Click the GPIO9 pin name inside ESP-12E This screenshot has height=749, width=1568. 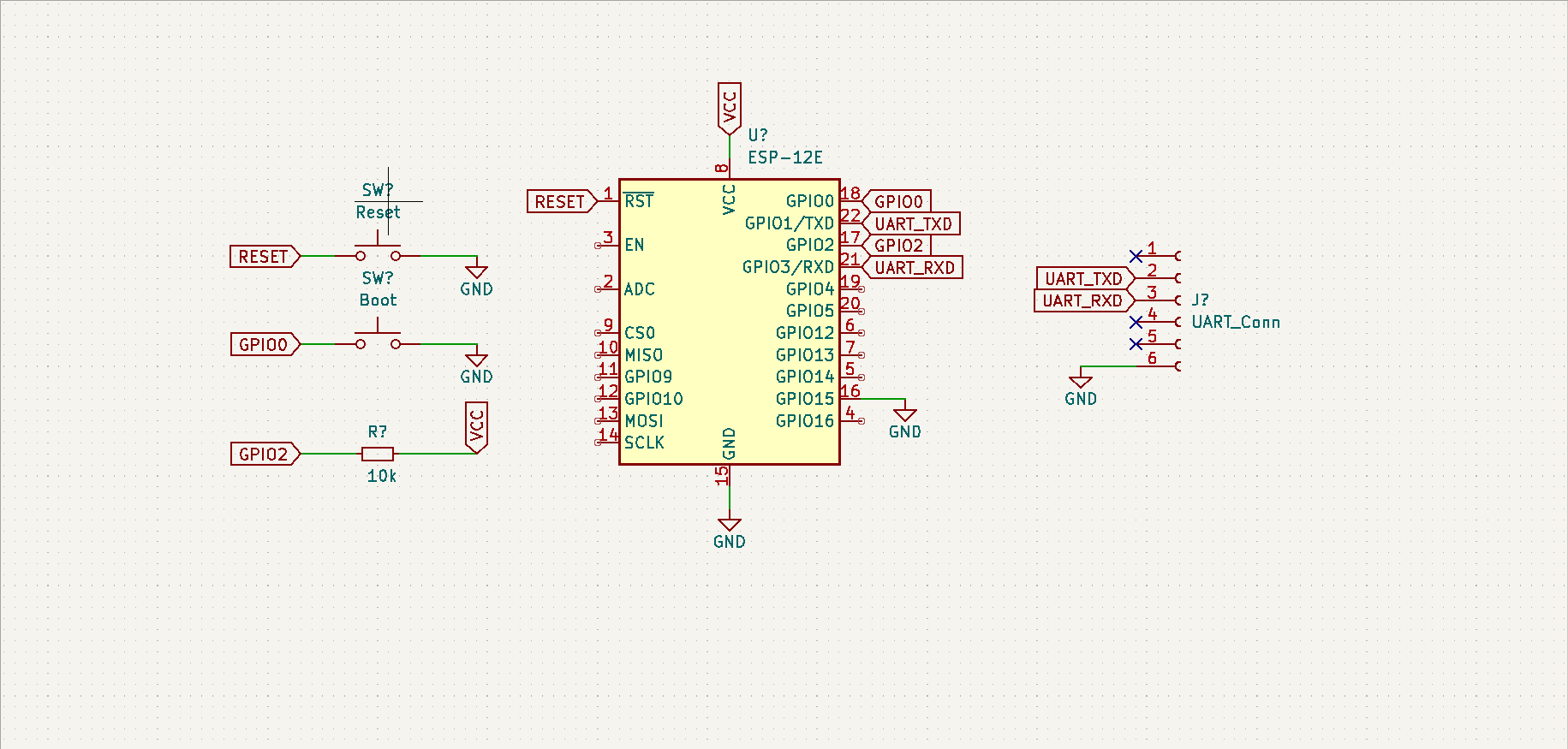point(648,377)
